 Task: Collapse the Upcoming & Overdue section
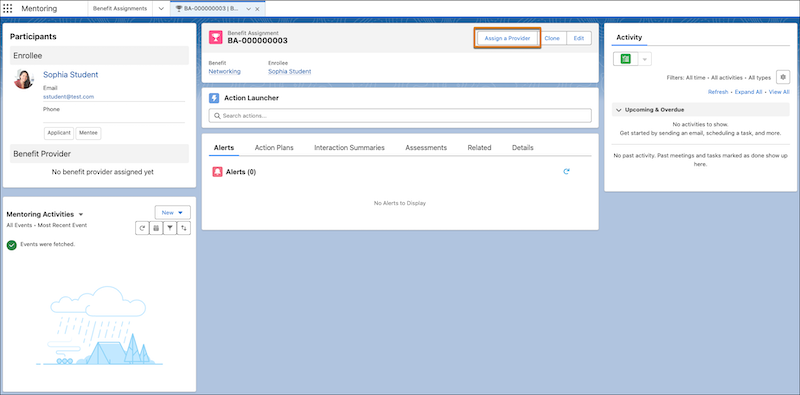[619, 110]
